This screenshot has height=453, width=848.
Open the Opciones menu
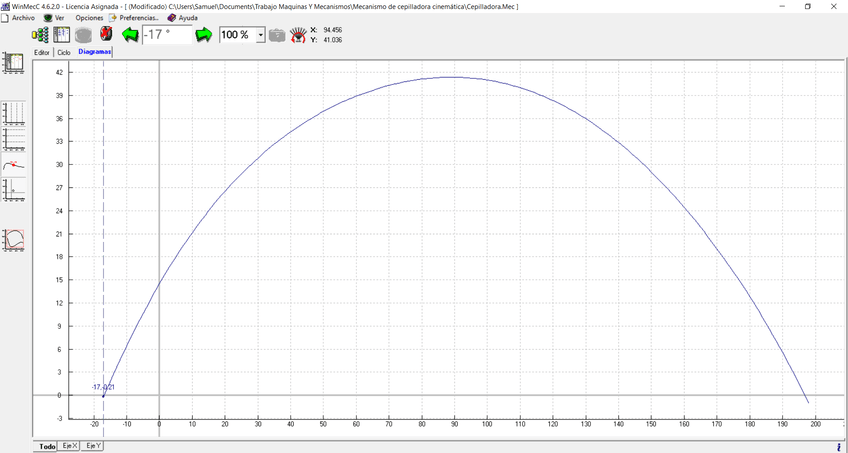pos(89,18)
